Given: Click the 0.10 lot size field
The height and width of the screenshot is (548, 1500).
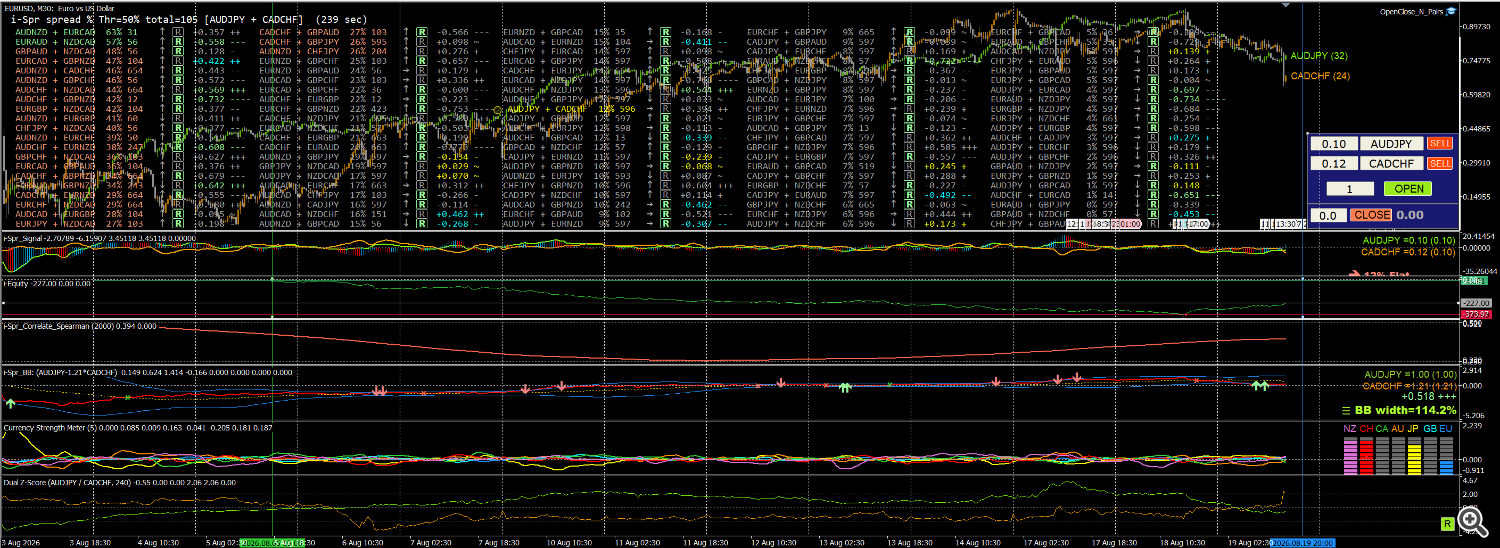Looking at the screenshot, I should pyautogui.click(x=1333, y=144).
